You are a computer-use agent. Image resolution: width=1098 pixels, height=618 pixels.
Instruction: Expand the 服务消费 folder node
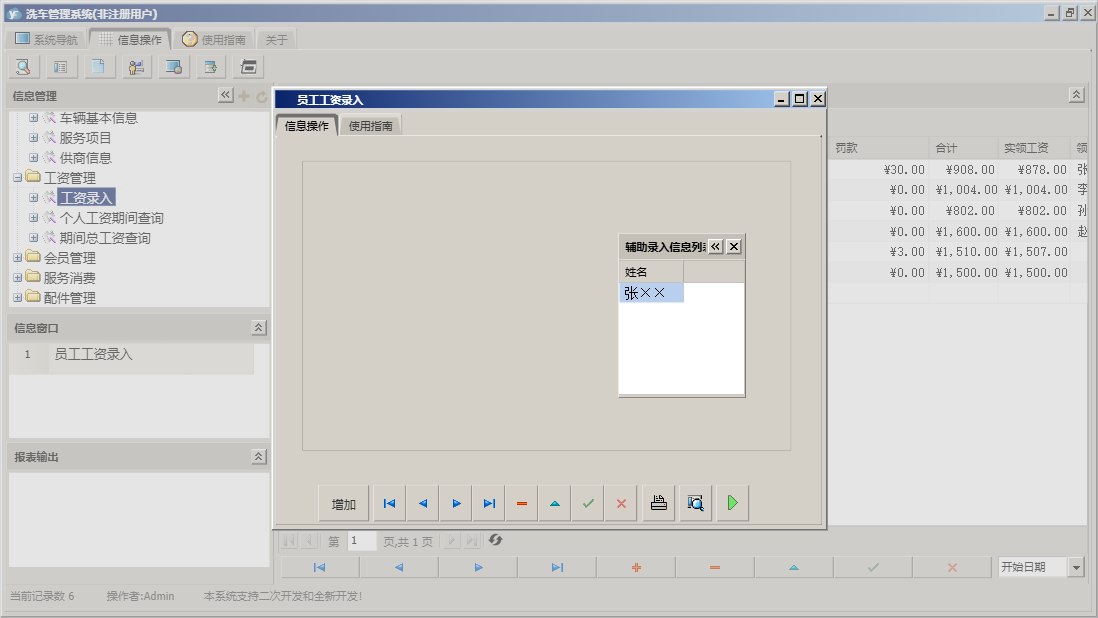pos(18,278)
